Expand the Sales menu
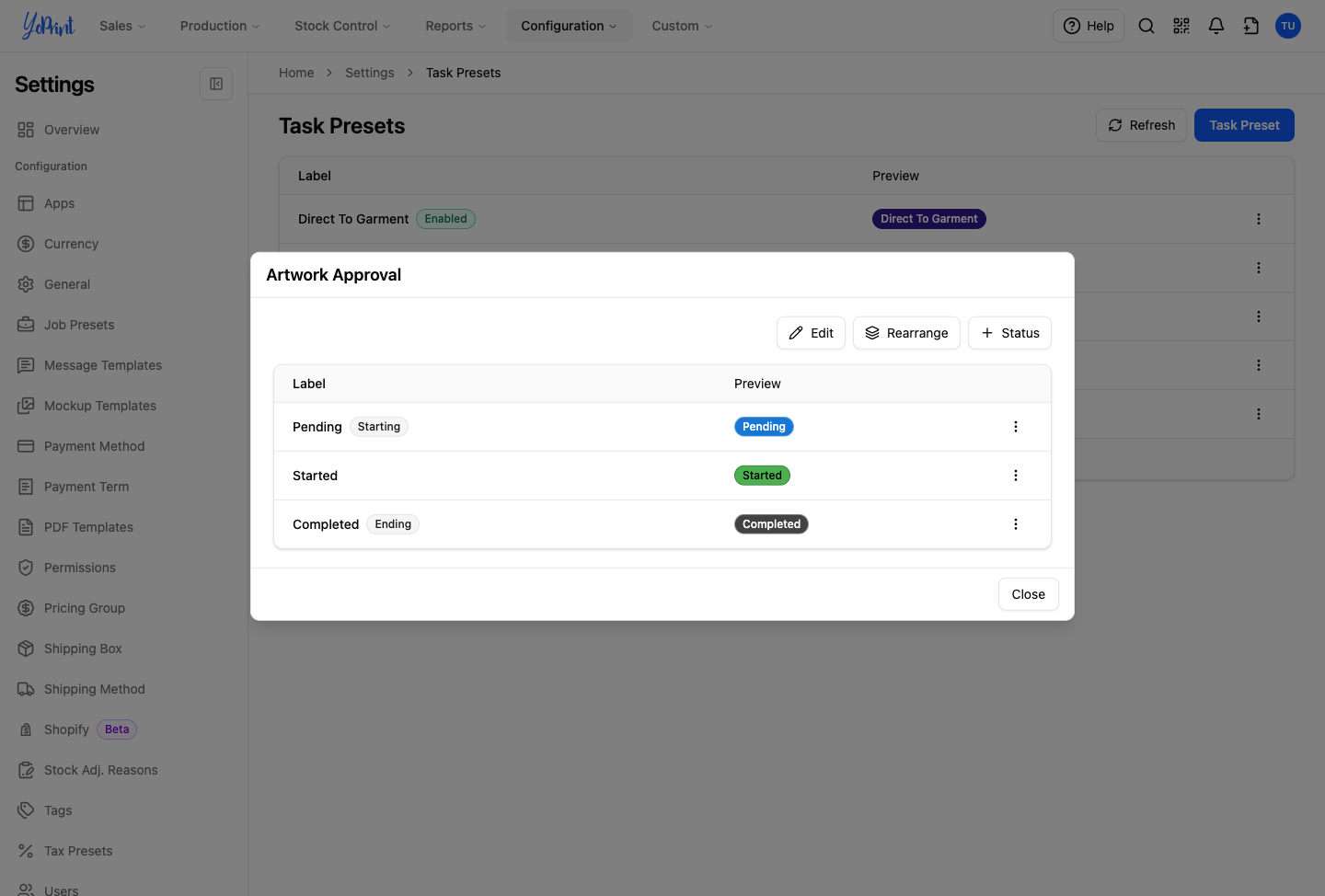 [x=122, y=26]
